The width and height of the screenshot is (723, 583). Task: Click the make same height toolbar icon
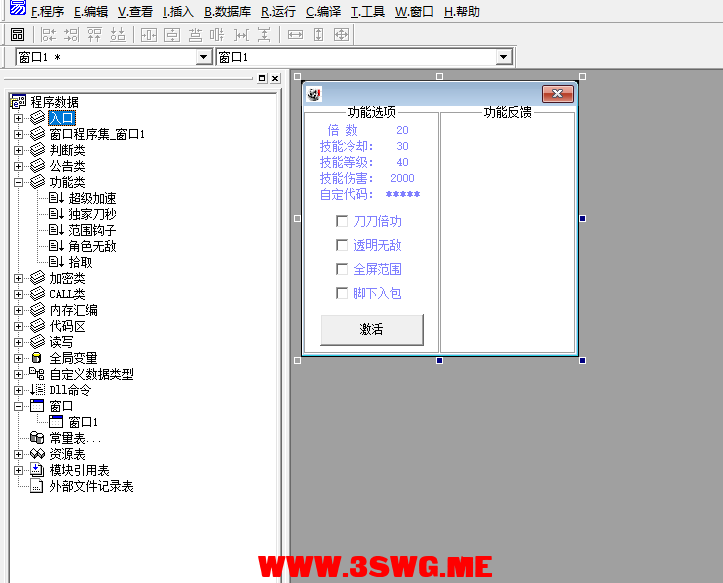tap(318, 35)
